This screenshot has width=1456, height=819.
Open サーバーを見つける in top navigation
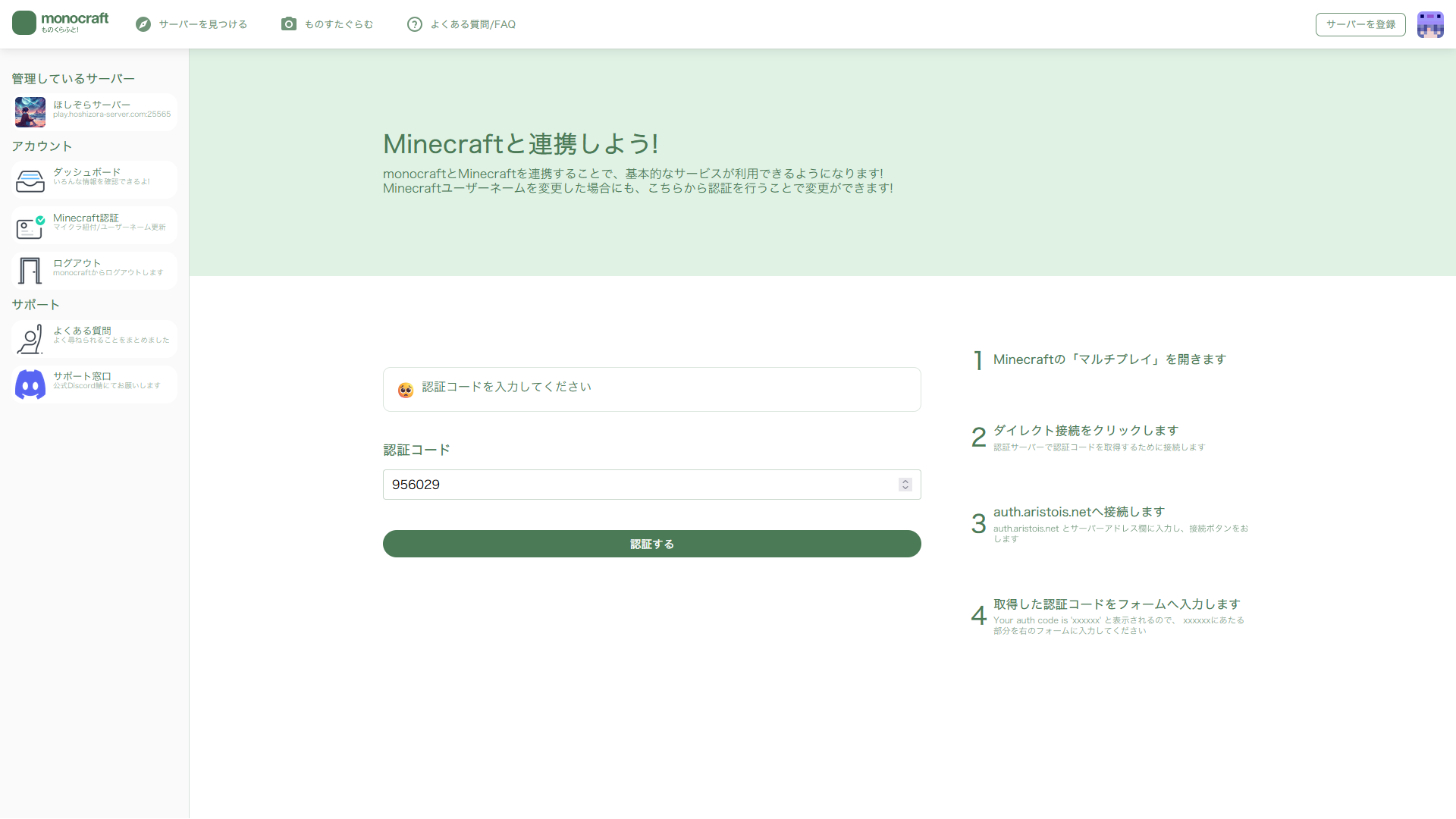[x=202, y=24]
